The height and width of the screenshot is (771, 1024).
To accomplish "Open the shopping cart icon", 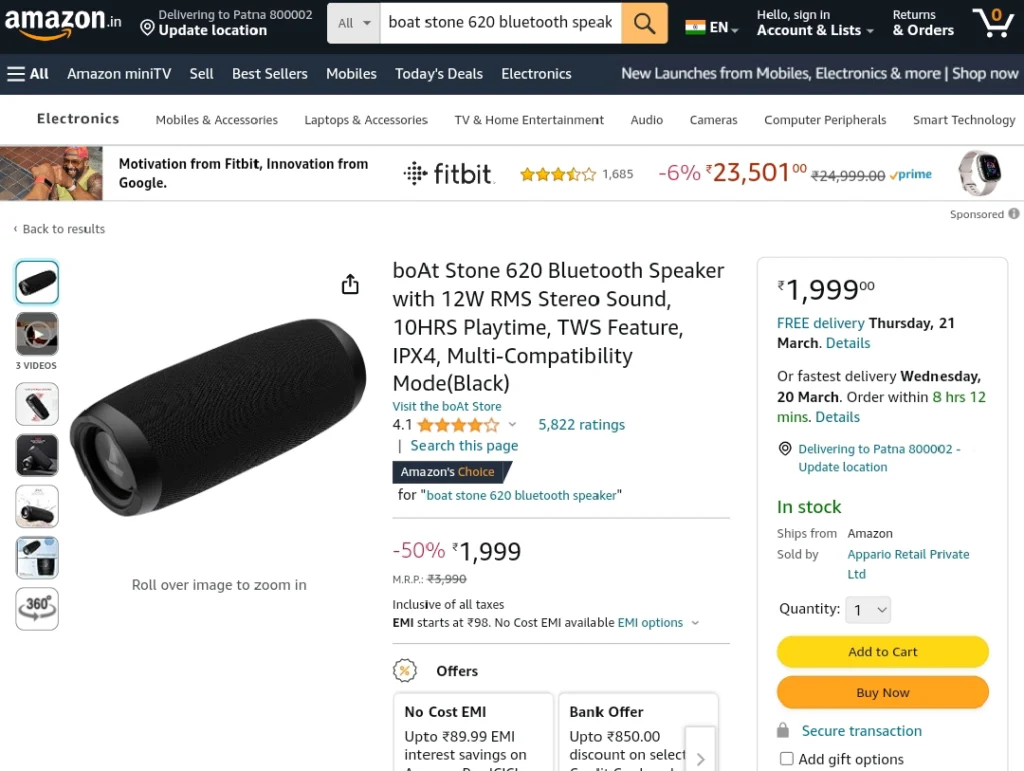I will [x=992, y=23].
